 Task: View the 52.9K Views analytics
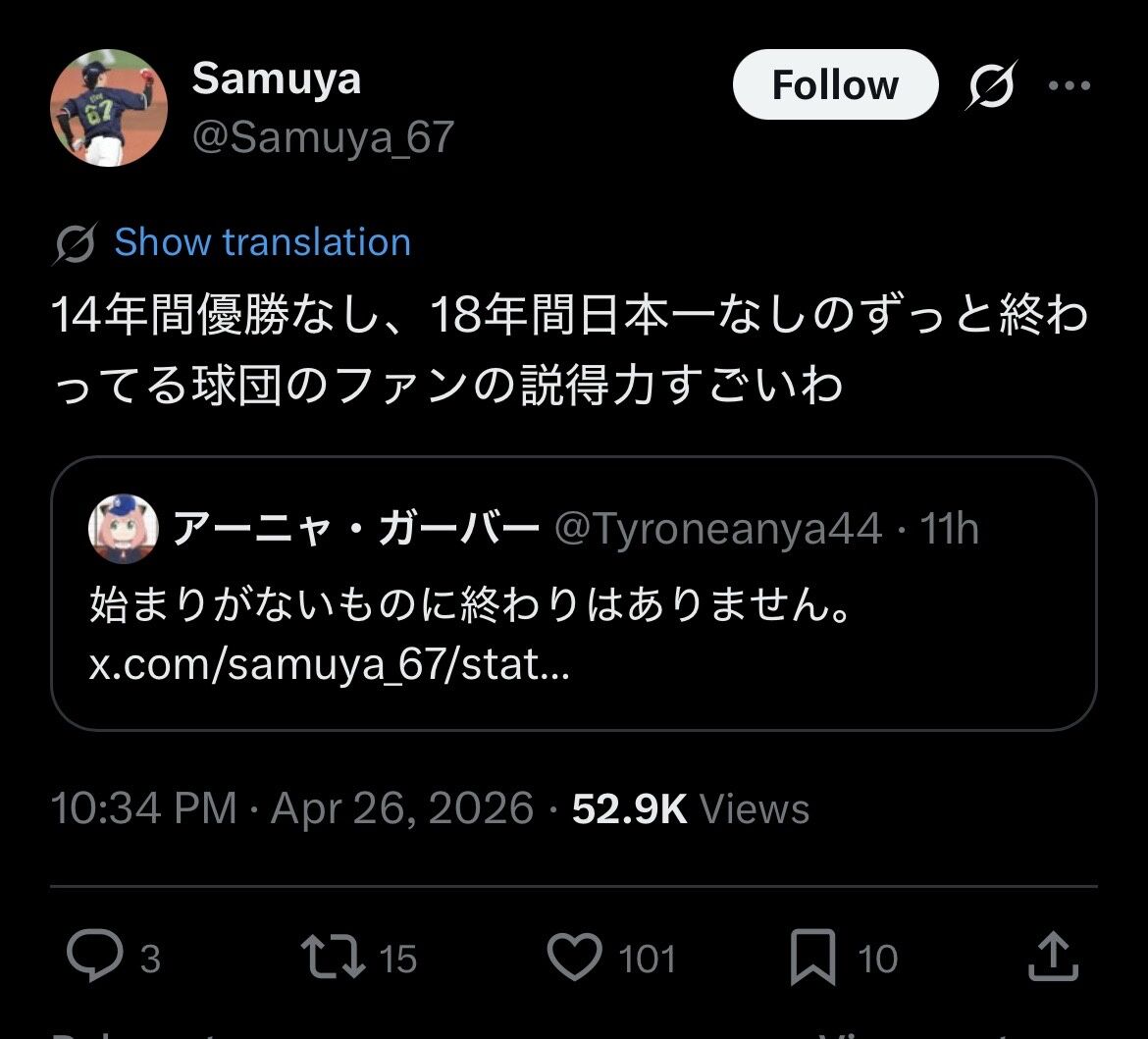pos(691,808)
